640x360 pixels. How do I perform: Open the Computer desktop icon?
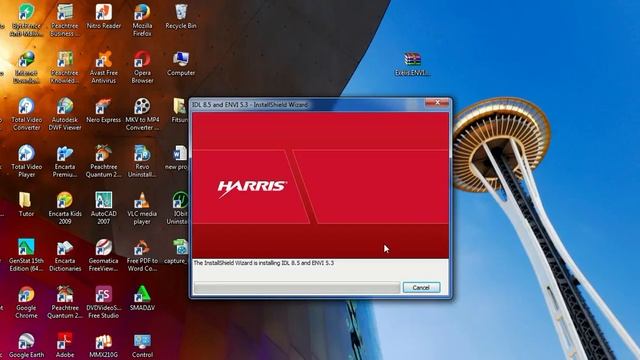pos(181,64)
